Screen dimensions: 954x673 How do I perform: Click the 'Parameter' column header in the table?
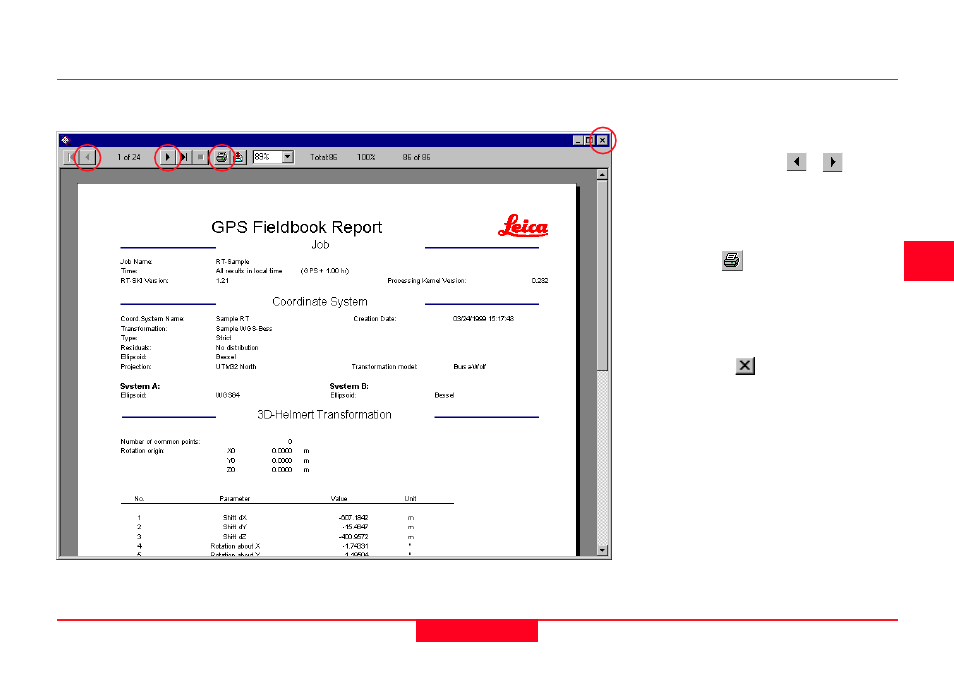235,498
